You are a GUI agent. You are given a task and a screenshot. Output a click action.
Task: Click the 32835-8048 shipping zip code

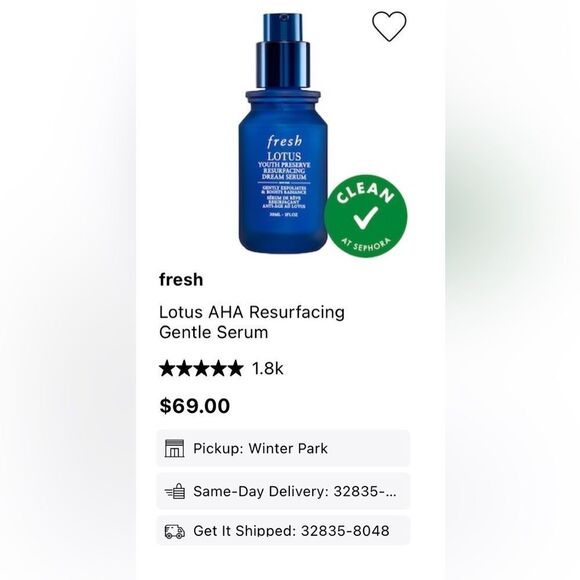click(345, 531)
